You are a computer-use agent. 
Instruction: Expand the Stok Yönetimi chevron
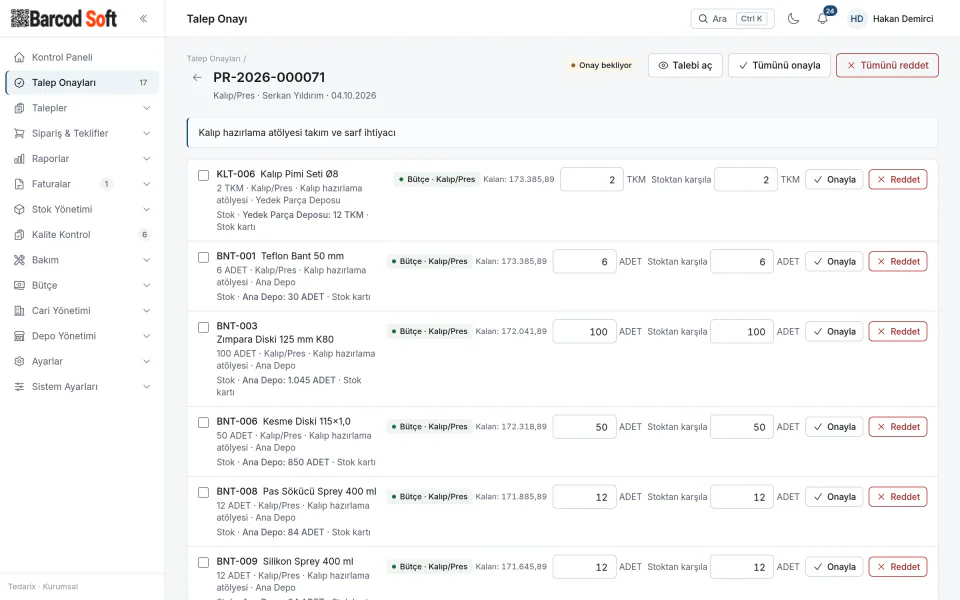pyautogui.click(x=146, y=209)
